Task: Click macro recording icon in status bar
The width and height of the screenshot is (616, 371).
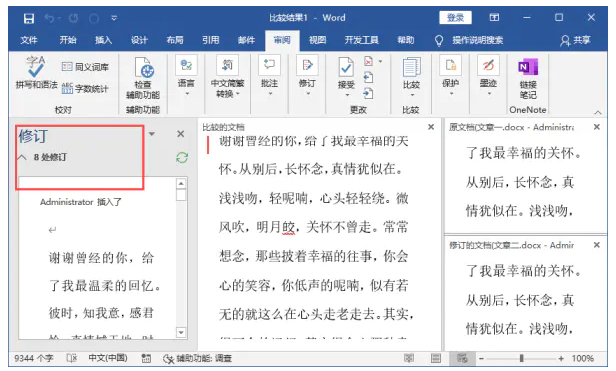Action: point(147,358)
